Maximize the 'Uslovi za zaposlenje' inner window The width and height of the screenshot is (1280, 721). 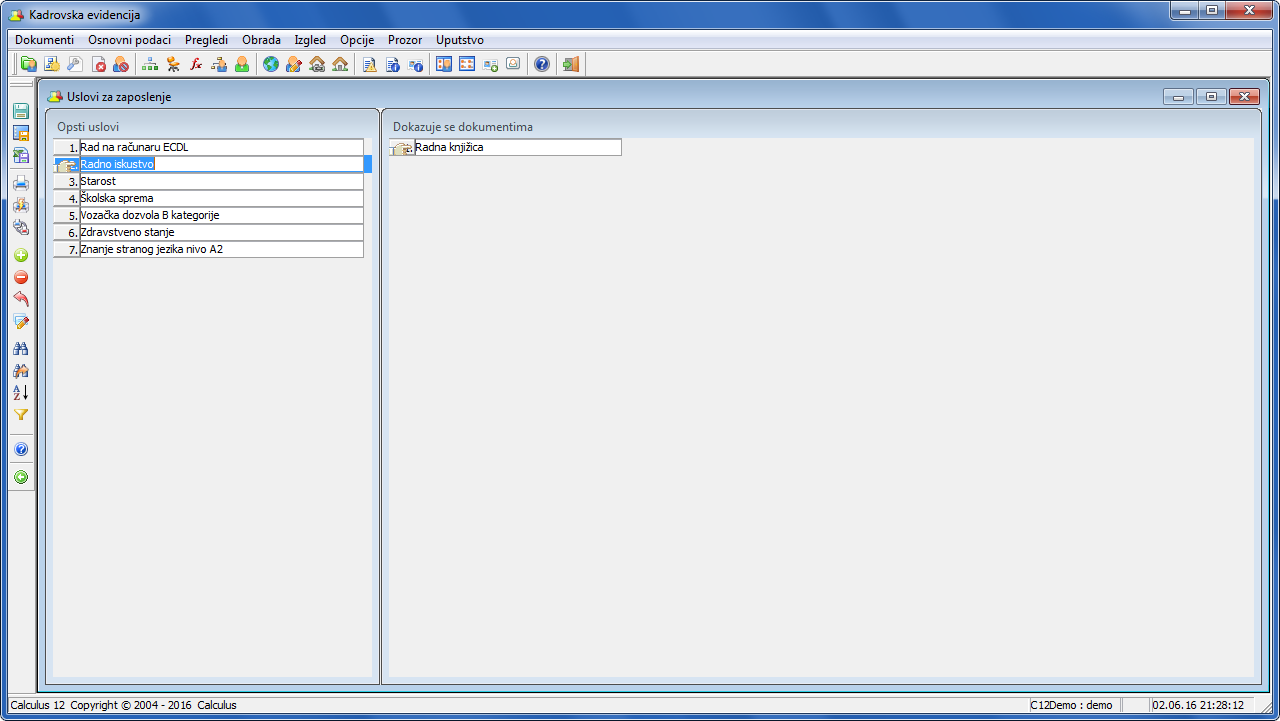[x=1211, y=97]
